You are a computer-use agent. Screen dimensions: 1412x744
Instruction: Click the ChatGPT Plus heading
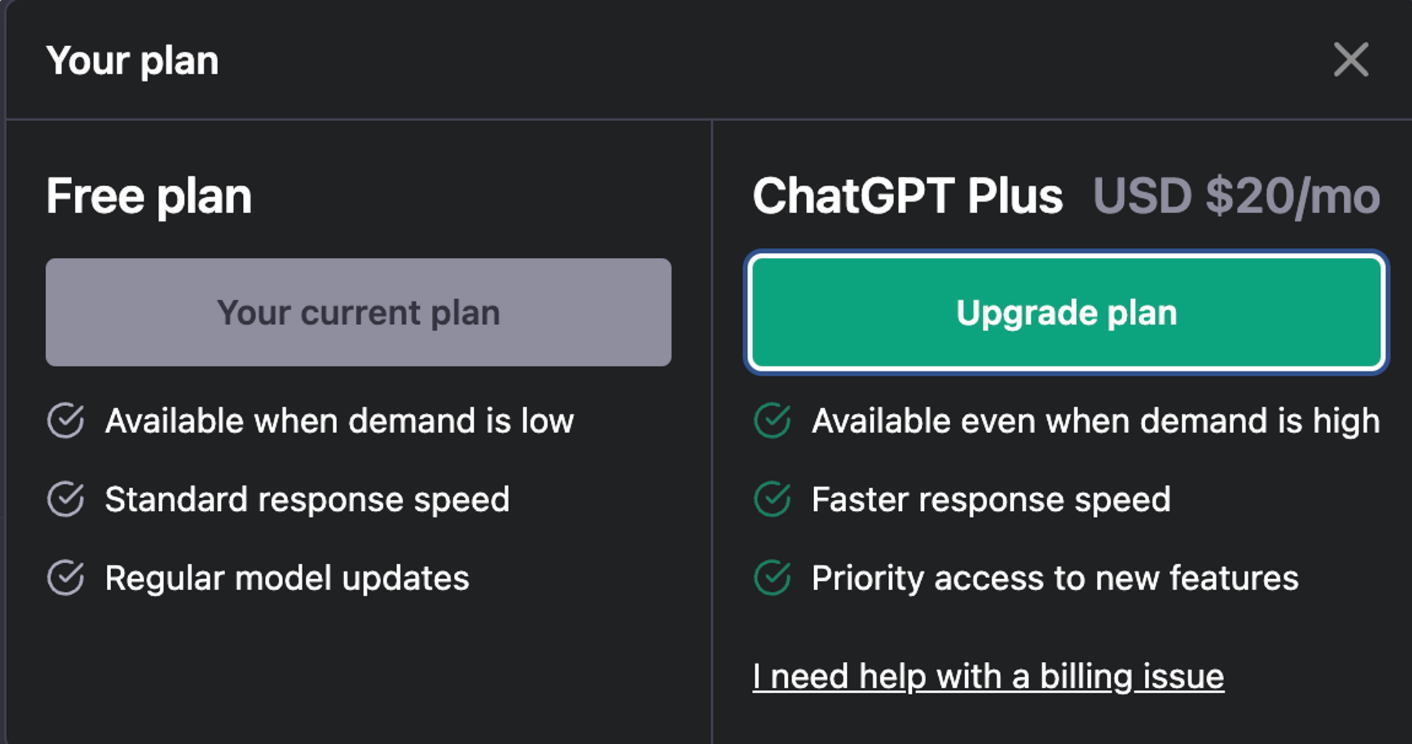907,196
